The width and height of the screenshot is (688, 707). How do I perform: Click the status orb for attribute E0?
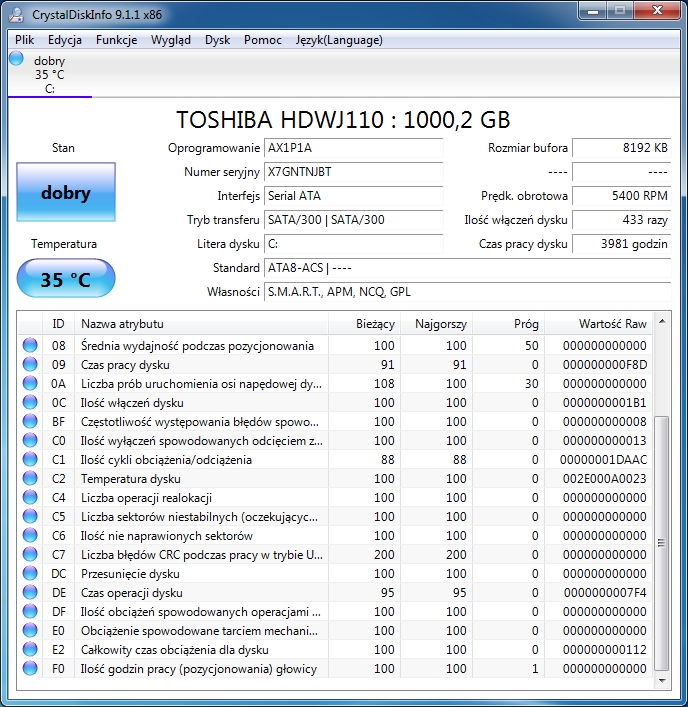pos(30,630)
